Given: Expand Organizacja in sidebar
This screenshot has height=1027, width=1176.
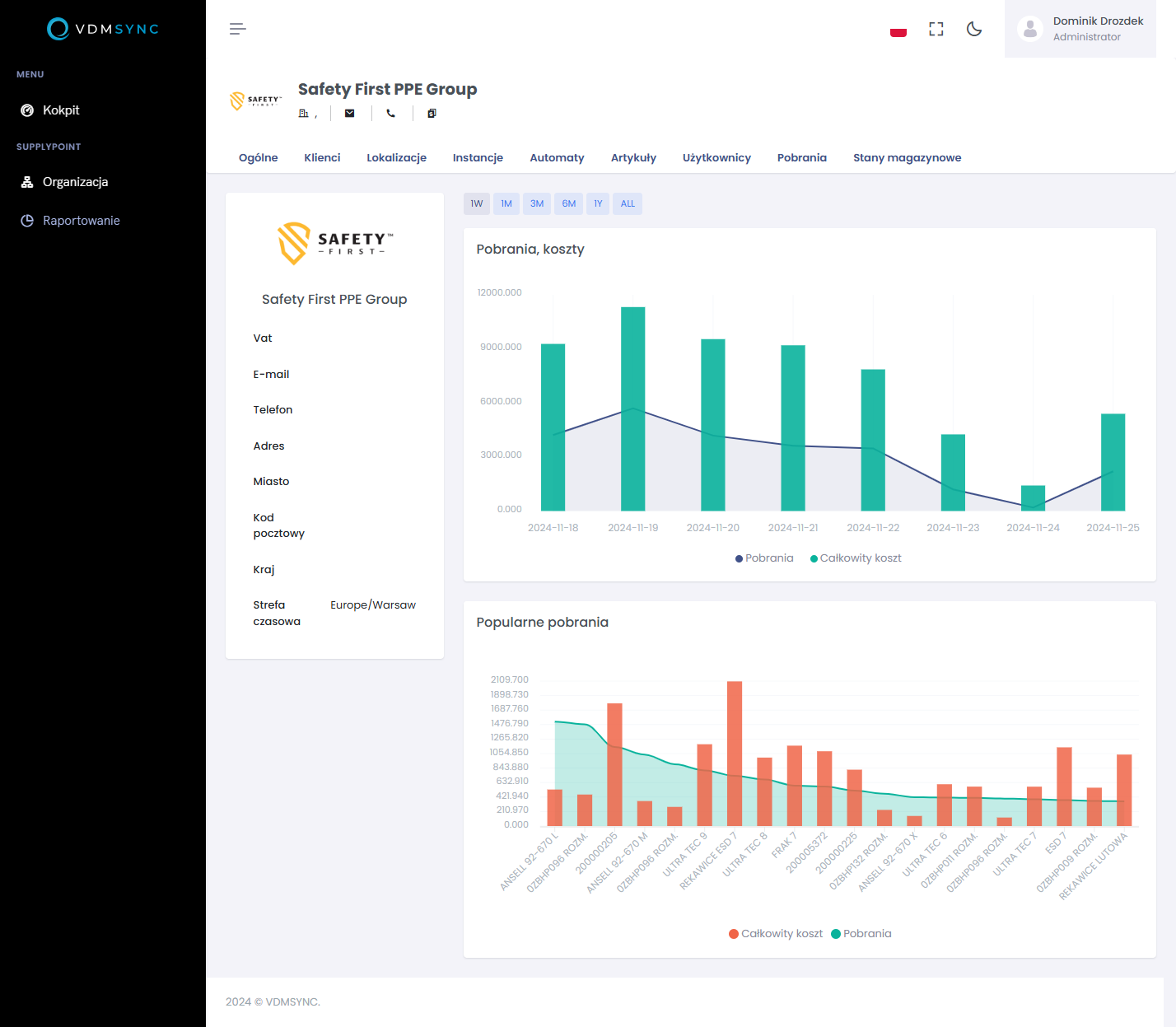Looking at the screenshot, I should pyautogui.click(x=75, y=182).
